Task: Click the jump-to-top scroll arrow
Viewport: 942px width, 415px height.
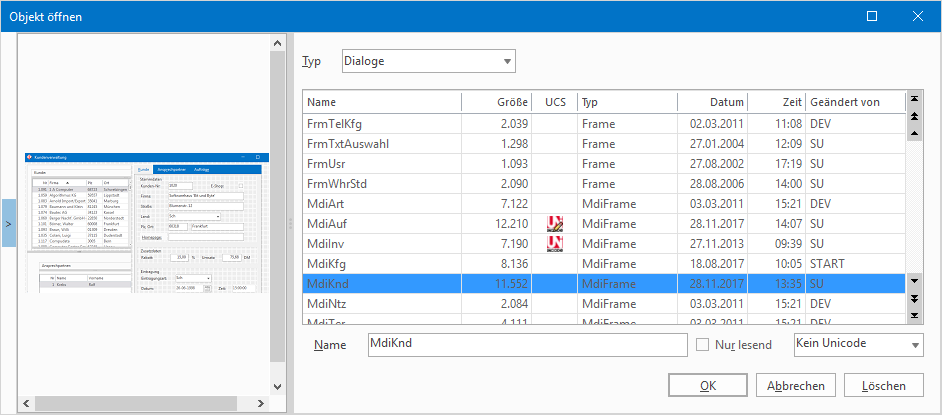Action: coord(914,101)
